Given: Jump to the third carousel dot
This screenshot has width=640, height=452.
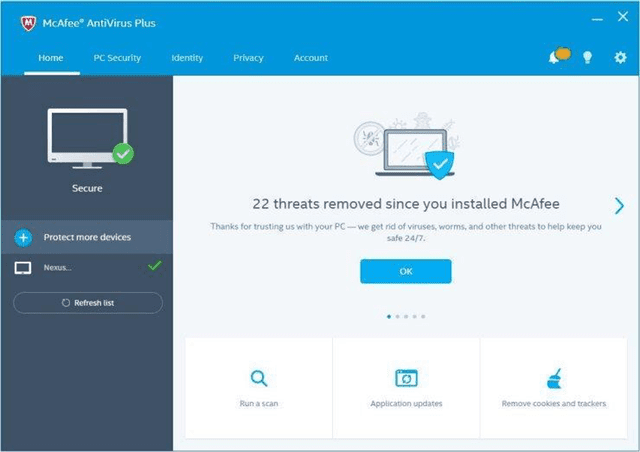Looking at the screenshot, I should (405, 316).
